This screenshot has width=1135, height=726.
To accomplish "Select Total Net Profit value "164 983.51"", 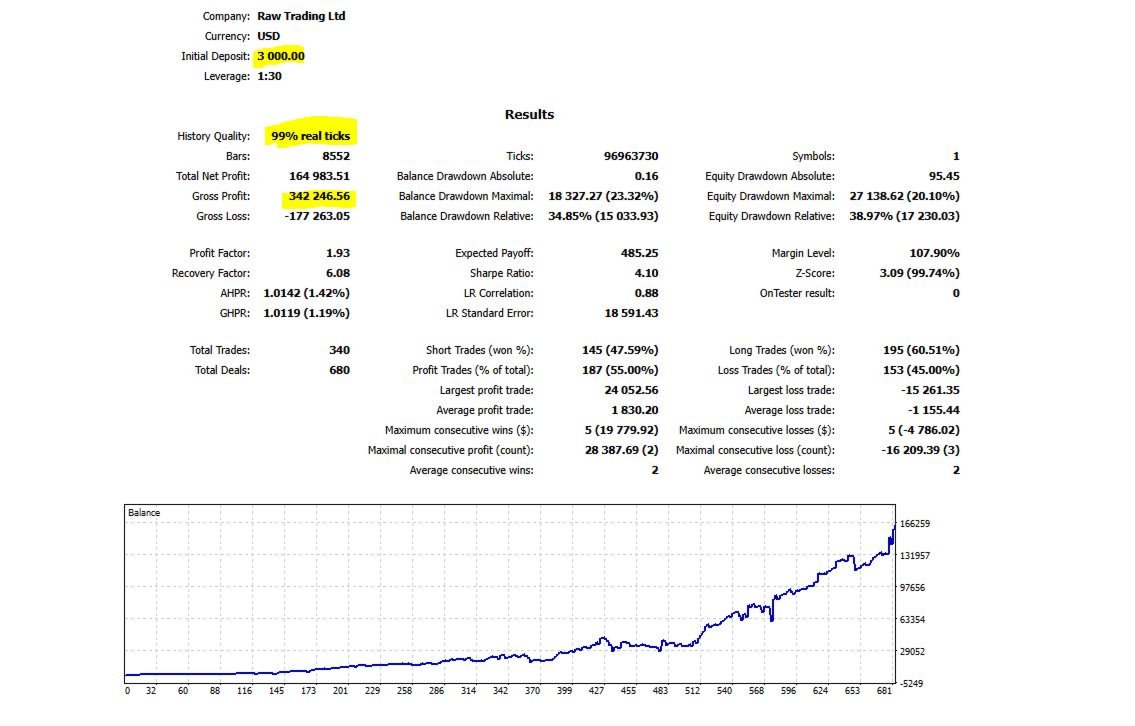I will [319, 176].
